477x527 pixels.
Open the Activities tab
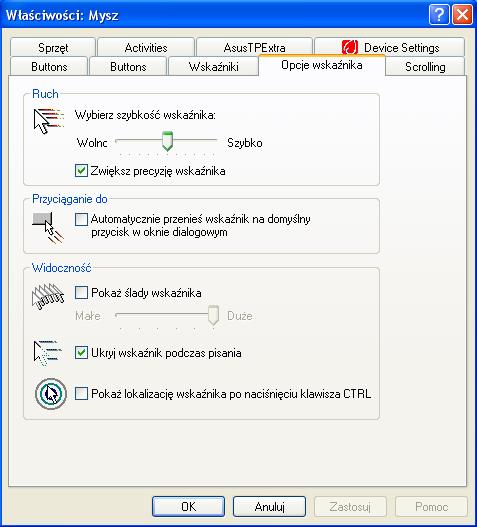tap(146, 47)
